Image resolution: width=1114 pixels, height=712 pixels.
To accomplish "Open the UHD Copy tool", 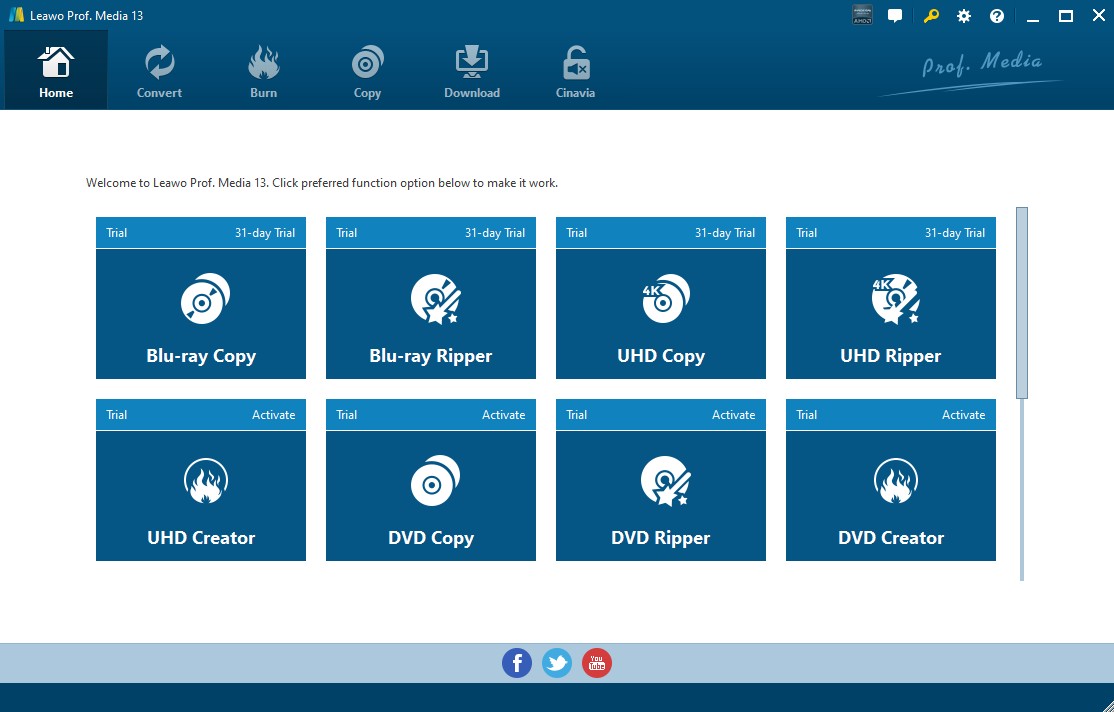I will [x=660, y=313].
